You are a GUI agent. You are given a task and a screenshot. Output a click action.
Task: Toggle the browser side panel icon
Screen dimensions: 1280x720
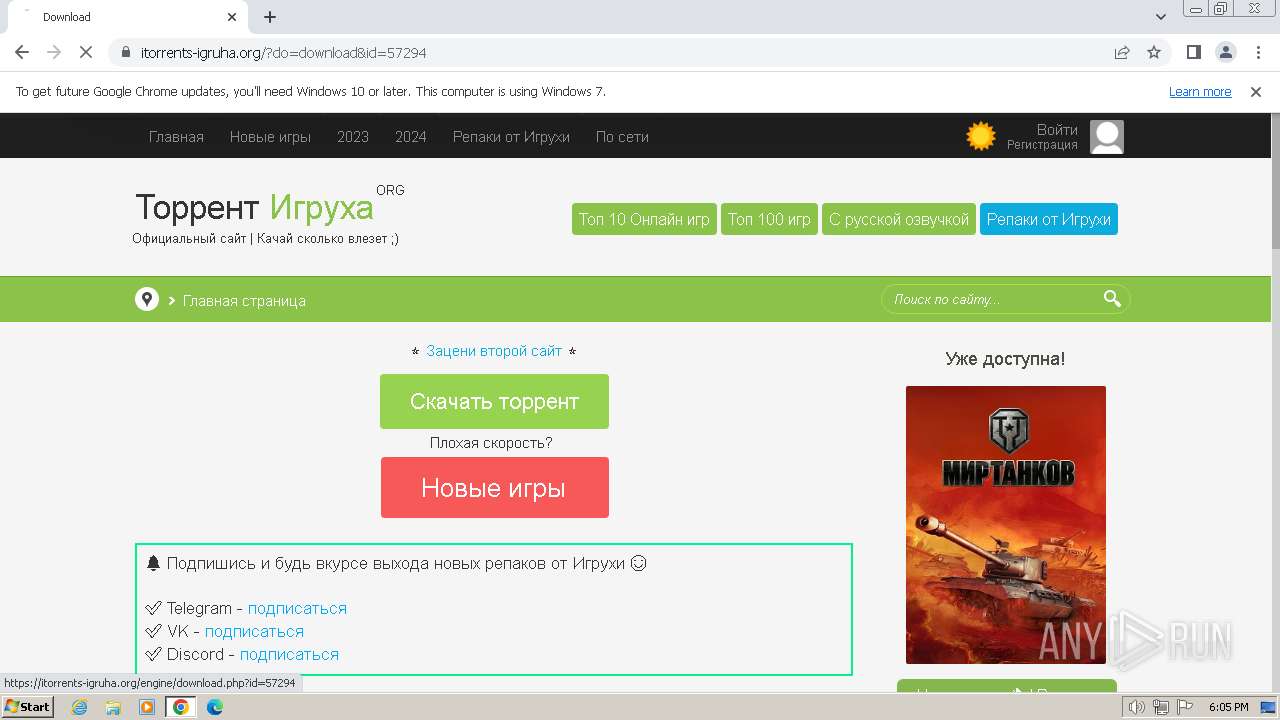pos(1194,52)
